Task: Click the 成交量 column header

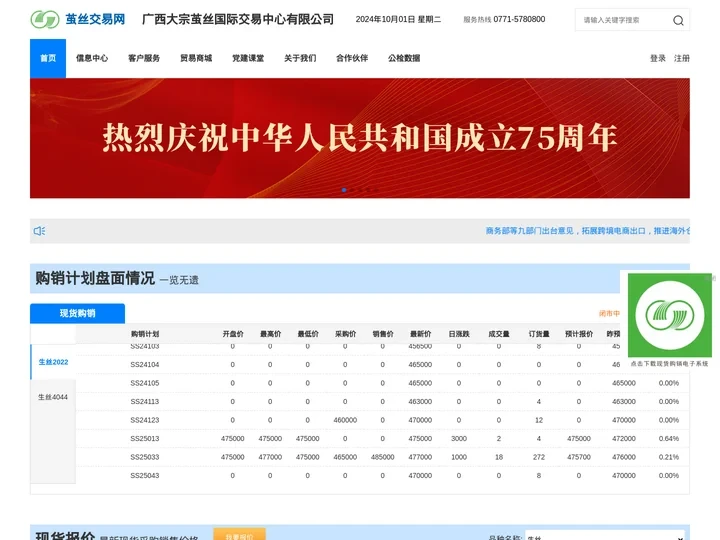Action: (499, 334)
